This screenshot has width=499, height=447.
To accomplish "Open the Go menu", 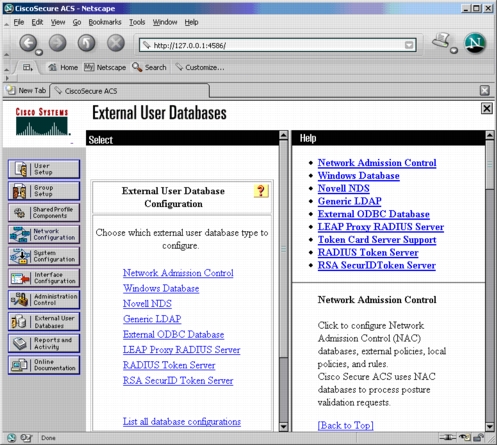I will (x=77, y=22).
